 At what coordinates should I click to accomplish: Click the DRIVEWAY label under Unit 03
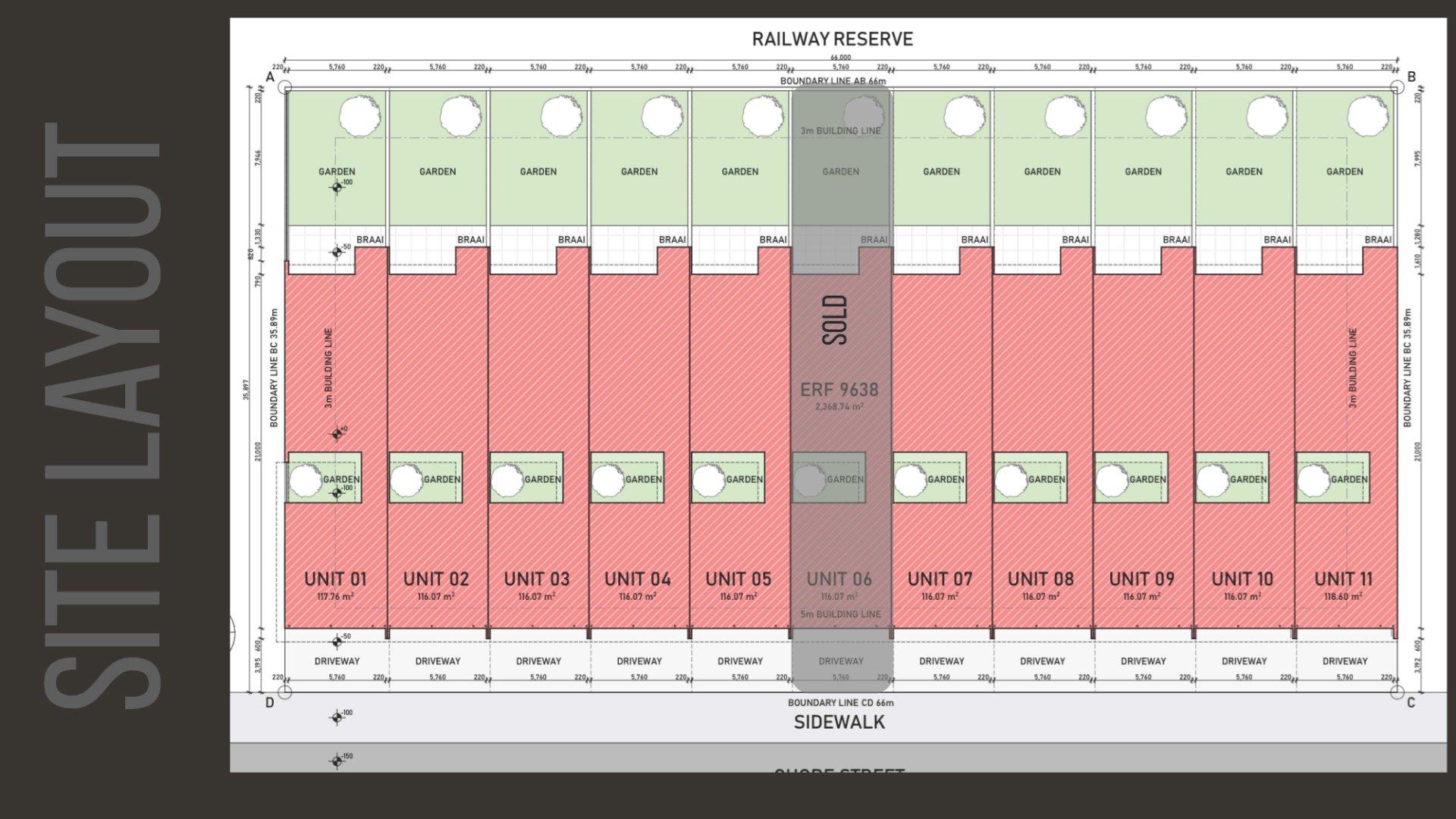538,661
